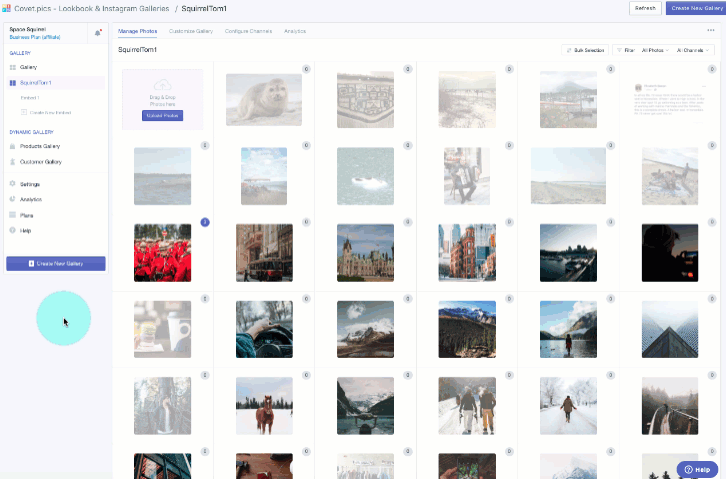This screenshot has width=726, height=479.
Task: Click Create New Gallery in top bar
Action: coord(696,8)
